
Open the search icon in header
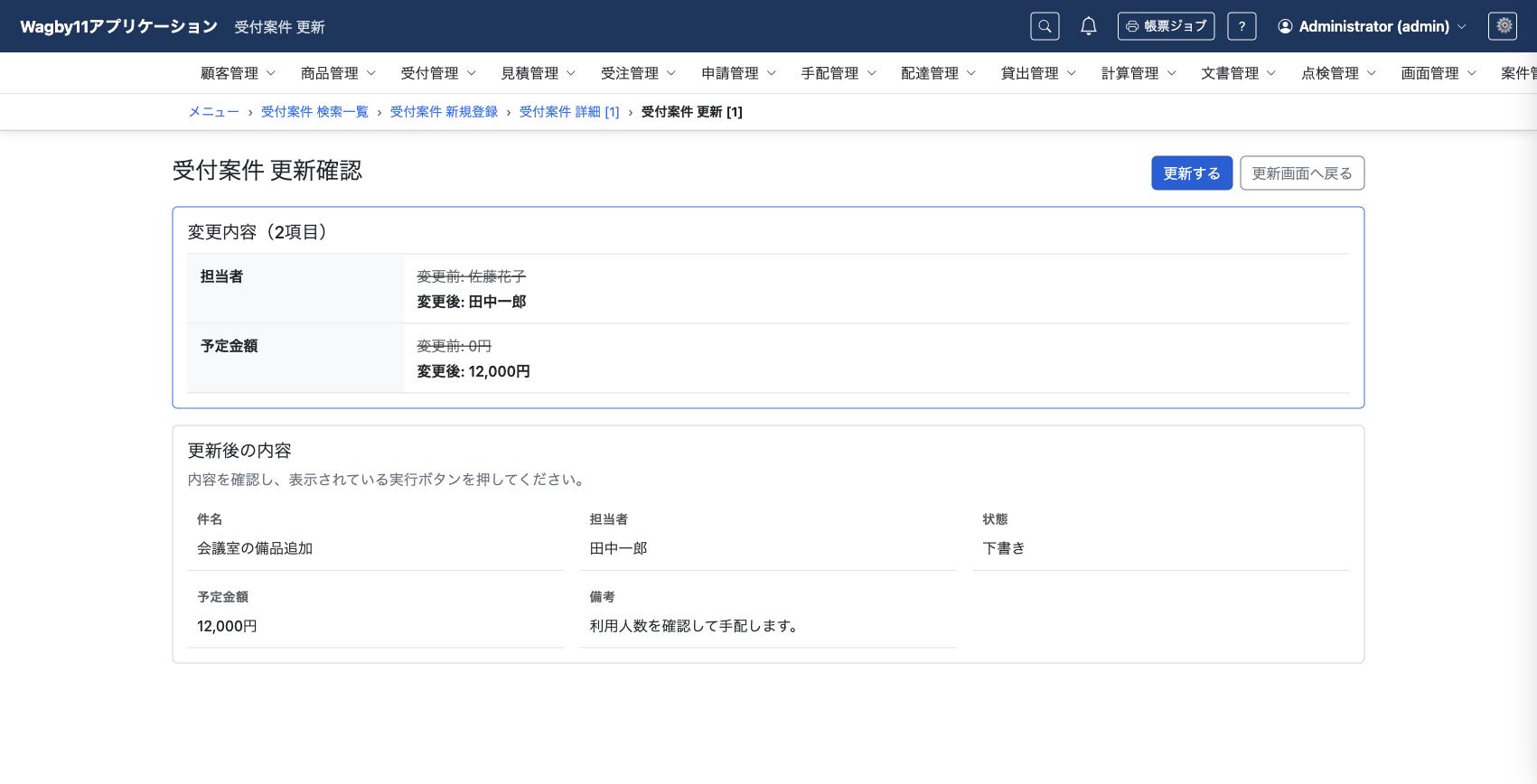1045,26
